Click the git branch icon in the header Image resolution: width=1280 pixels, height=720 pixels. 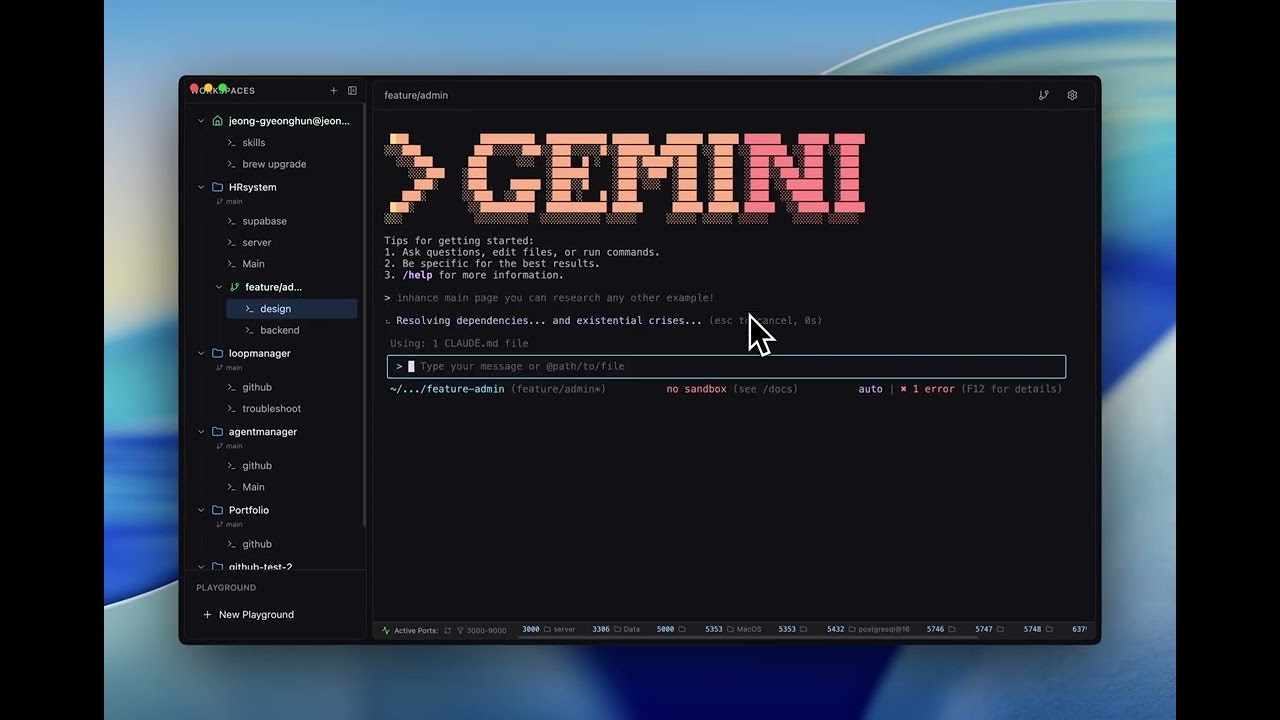[x=1043, y=94]
